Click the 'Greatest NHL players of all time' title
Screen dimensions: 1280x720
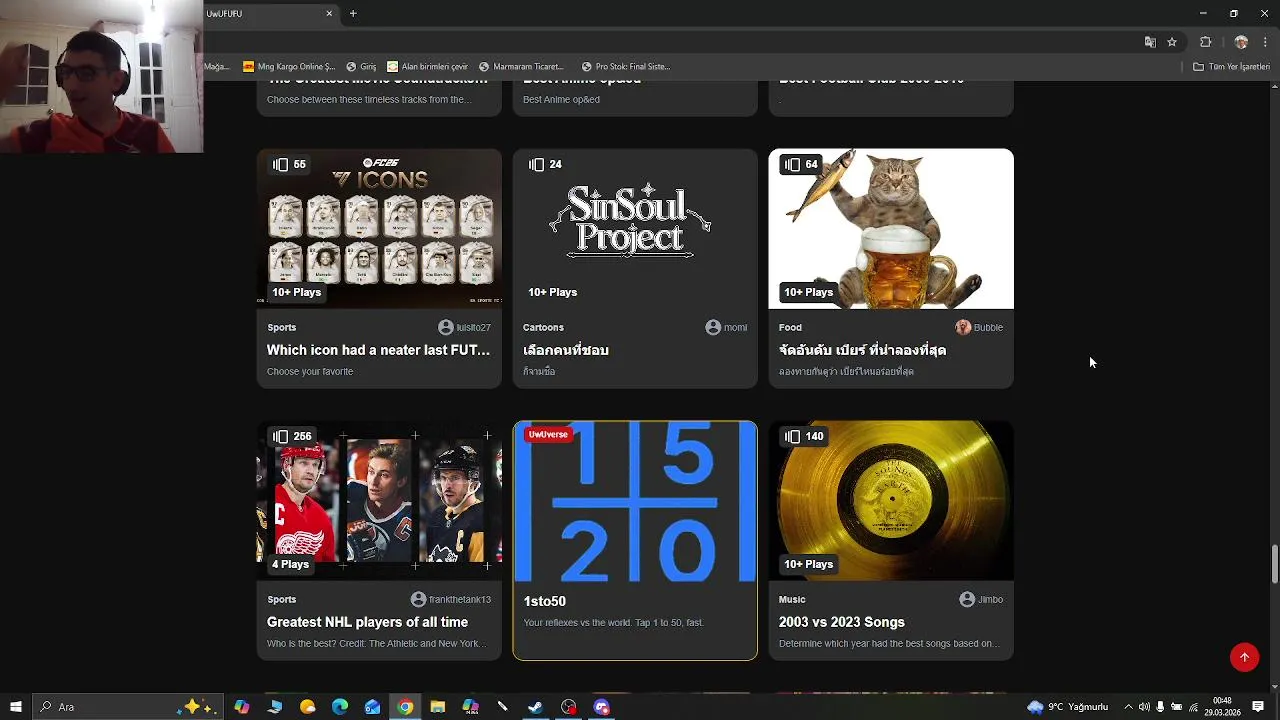click(367, 622)
